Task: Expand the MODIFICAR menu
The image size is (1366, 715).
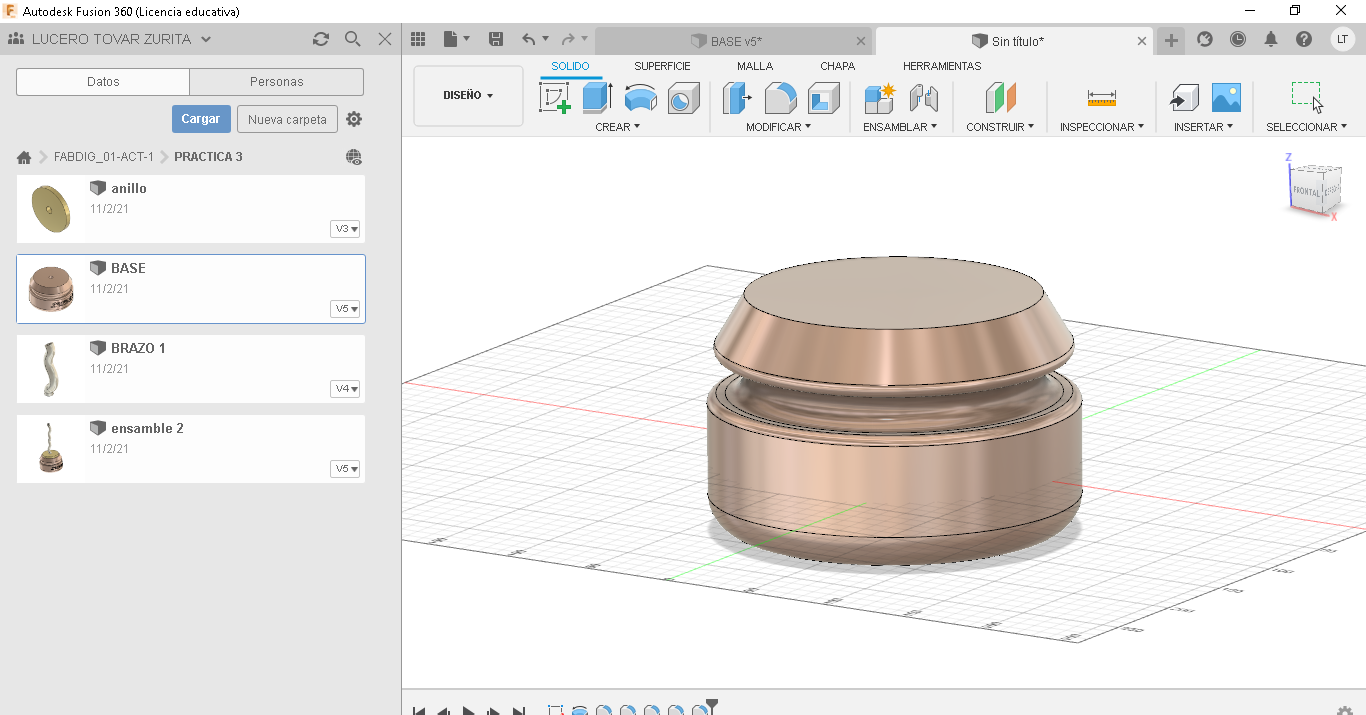Action: pos(778,127)
